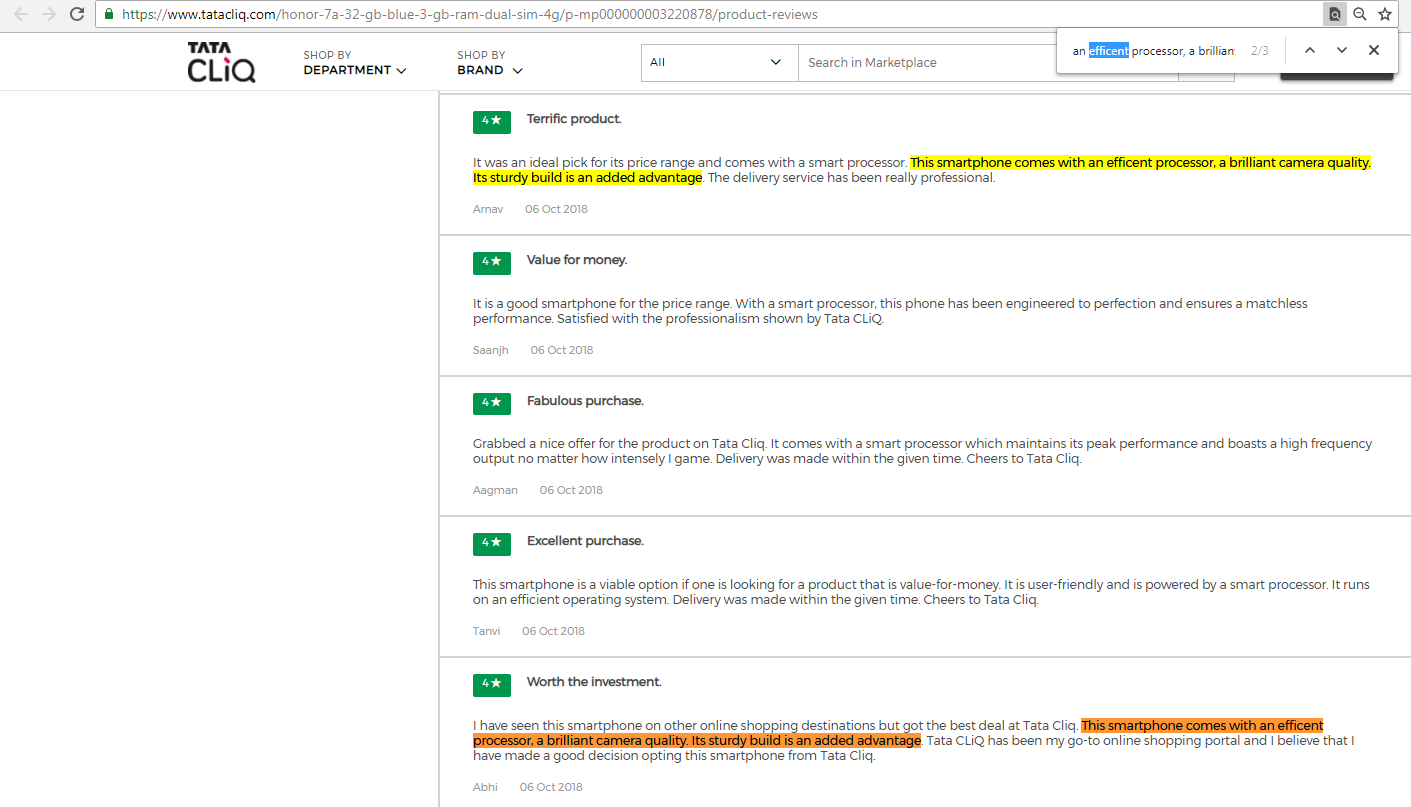
Task: Bookmark this page with the star icon
Action: (x=1385, y=14)
